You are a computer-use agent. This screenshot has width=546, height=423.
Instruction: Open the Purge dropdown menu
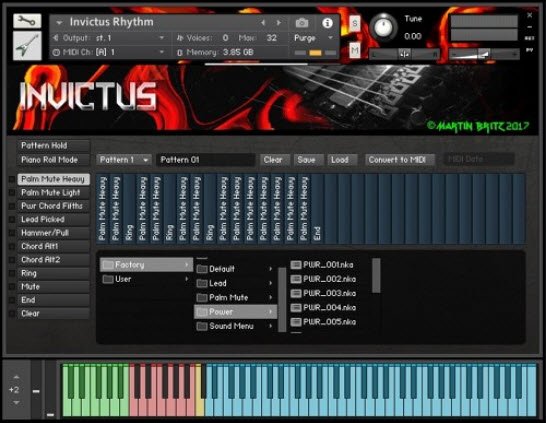(313, 38)
